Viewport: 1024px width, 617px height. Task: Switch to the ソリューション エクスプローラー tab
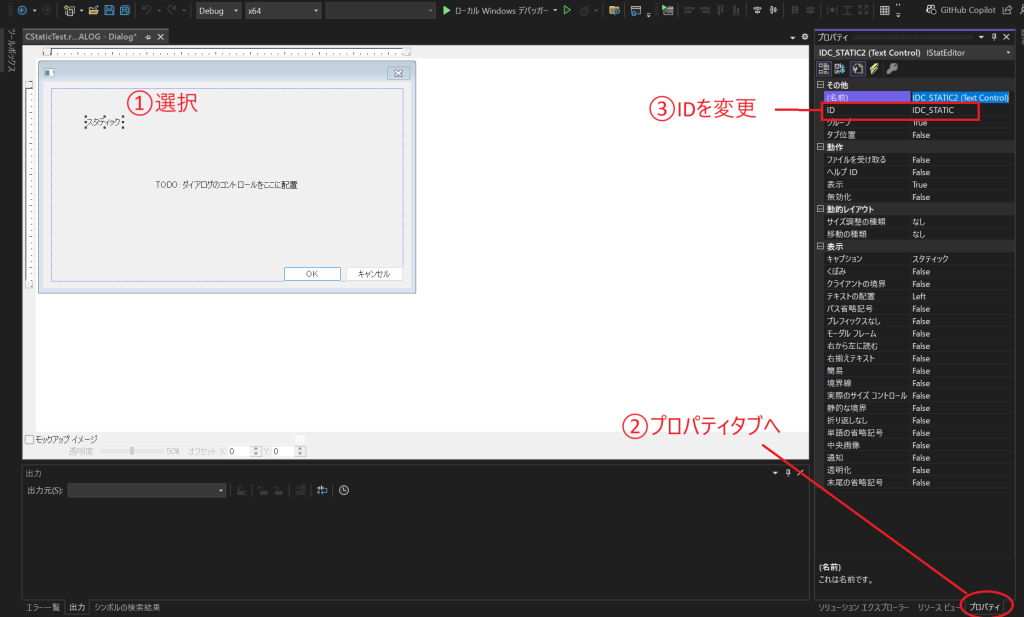[863, 607]
